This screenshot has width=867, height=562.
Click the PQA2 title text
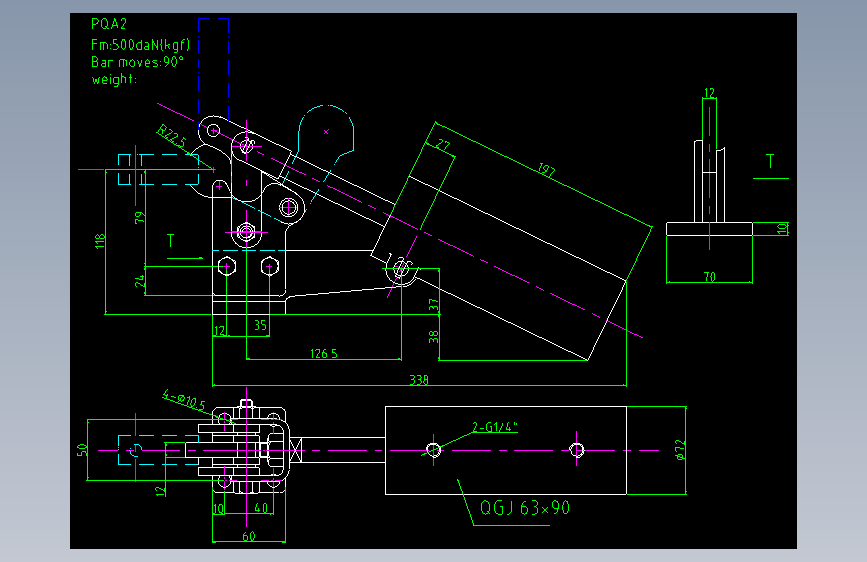pyautogui.click(x=109, y=24)
